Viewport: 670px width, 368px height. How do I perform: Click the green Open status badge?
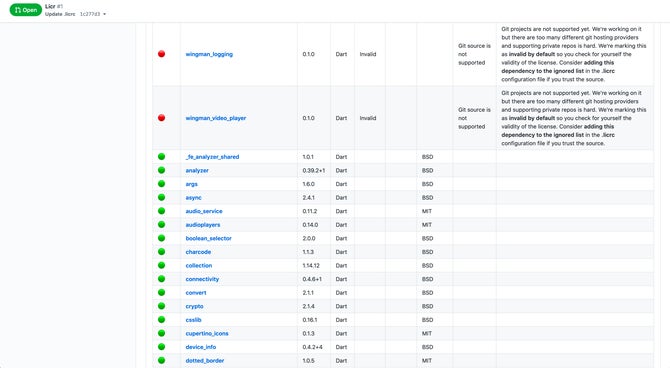click(x=26, y=10)
